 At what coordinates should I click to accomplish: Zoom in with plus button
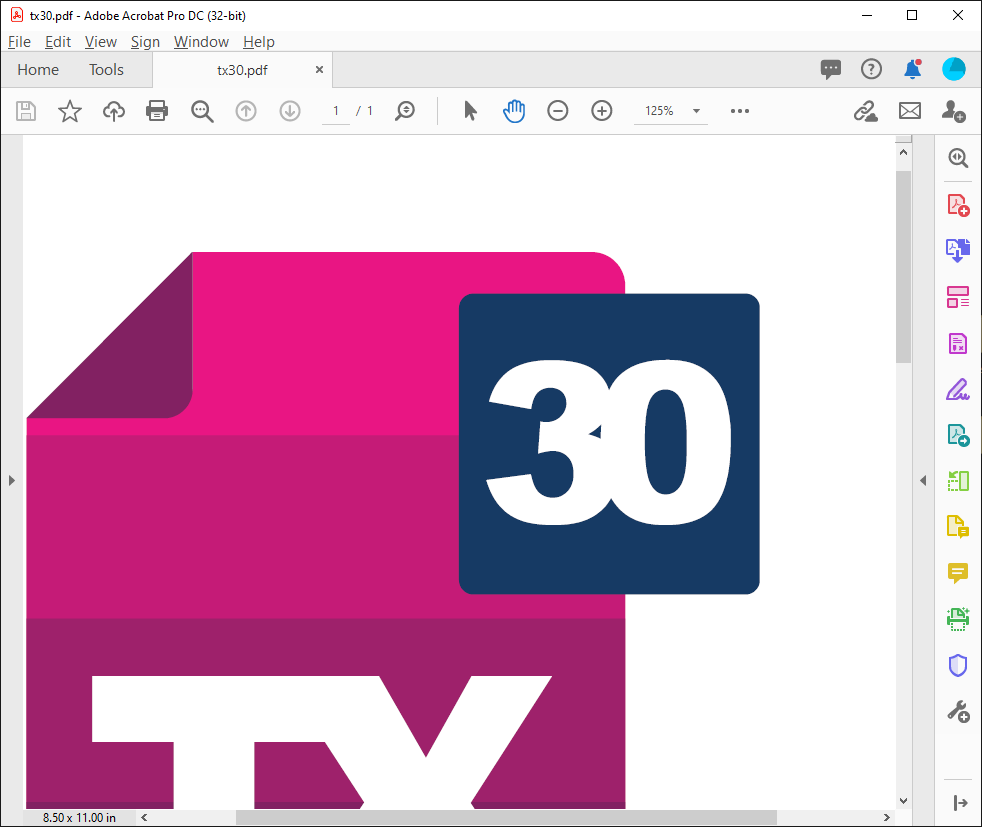pos(601,111)
